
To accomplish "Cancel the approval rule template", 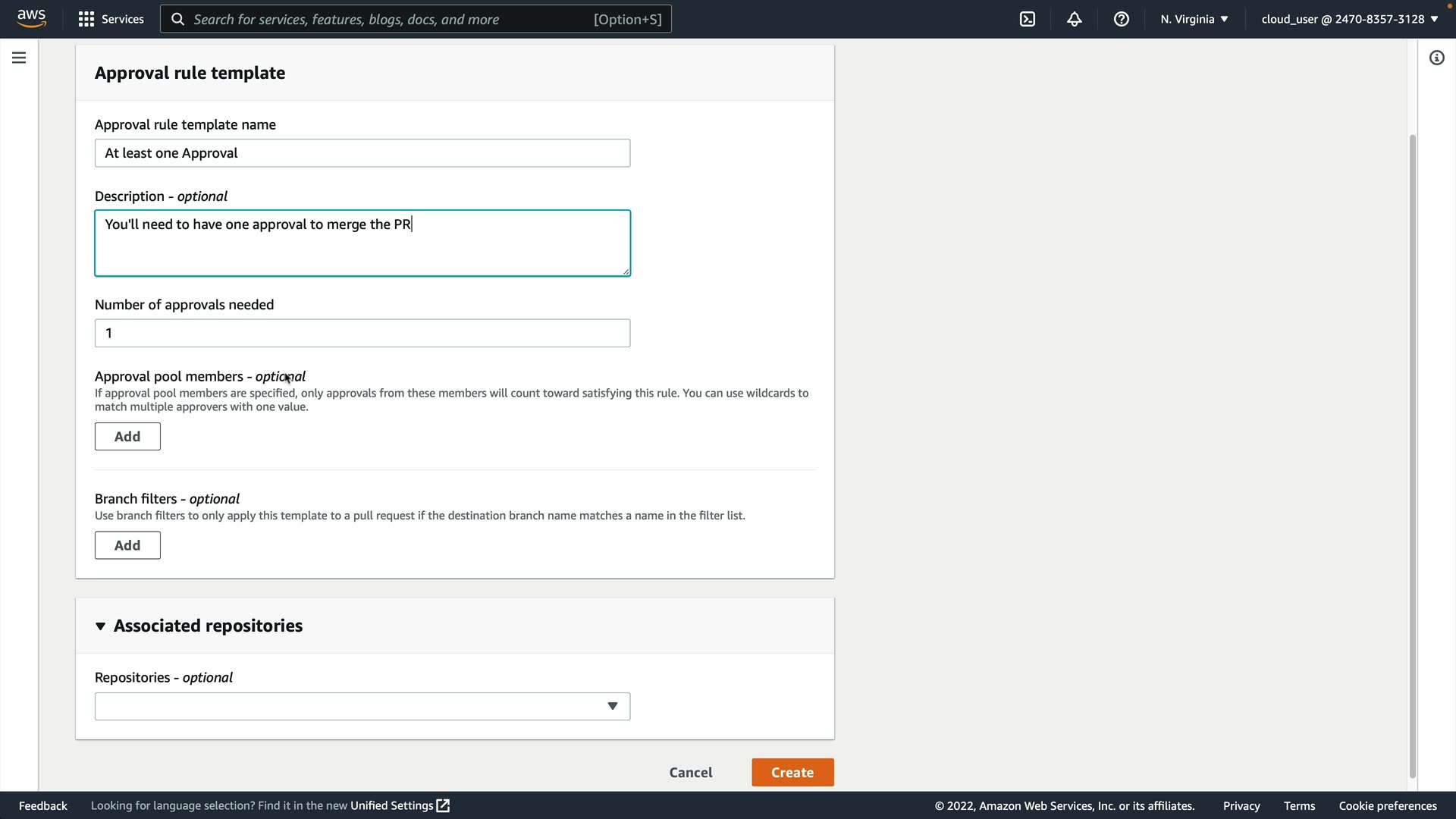I will 690,772.
